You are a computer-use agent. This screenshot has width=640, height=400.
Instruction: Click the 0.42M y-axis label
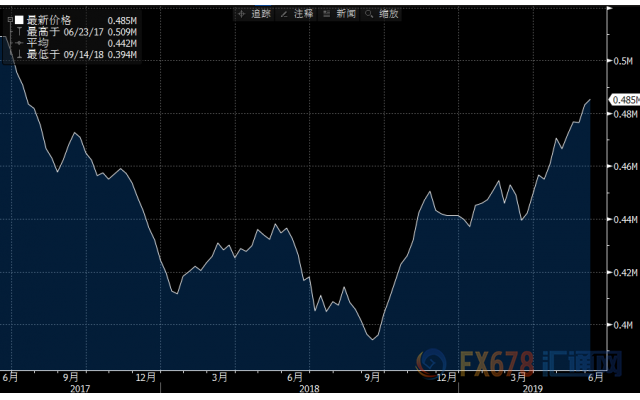pyautogui.click(x=625, y=272)
